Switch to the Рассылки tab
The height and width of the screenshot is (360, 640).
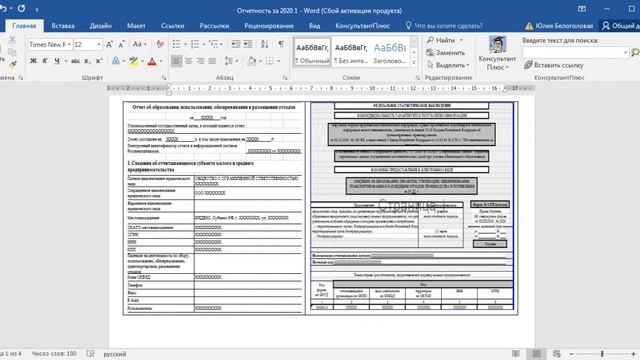coord(214,26)
